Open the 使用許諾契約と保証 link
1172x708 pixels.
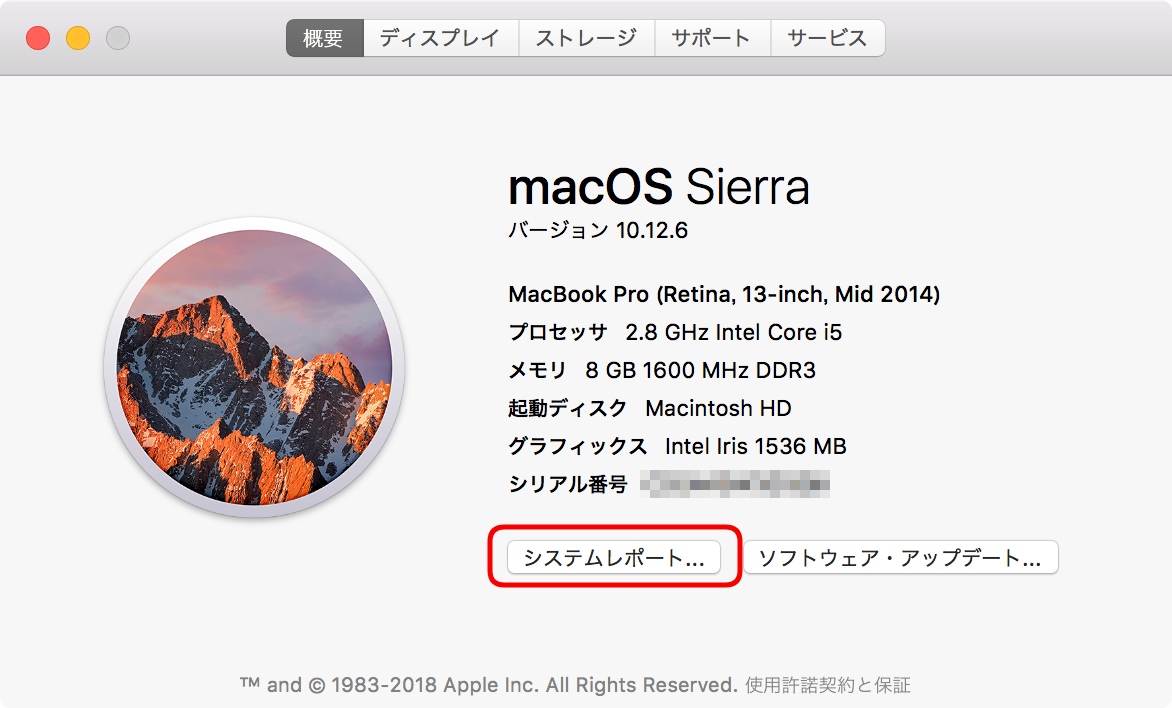point(828,685)
